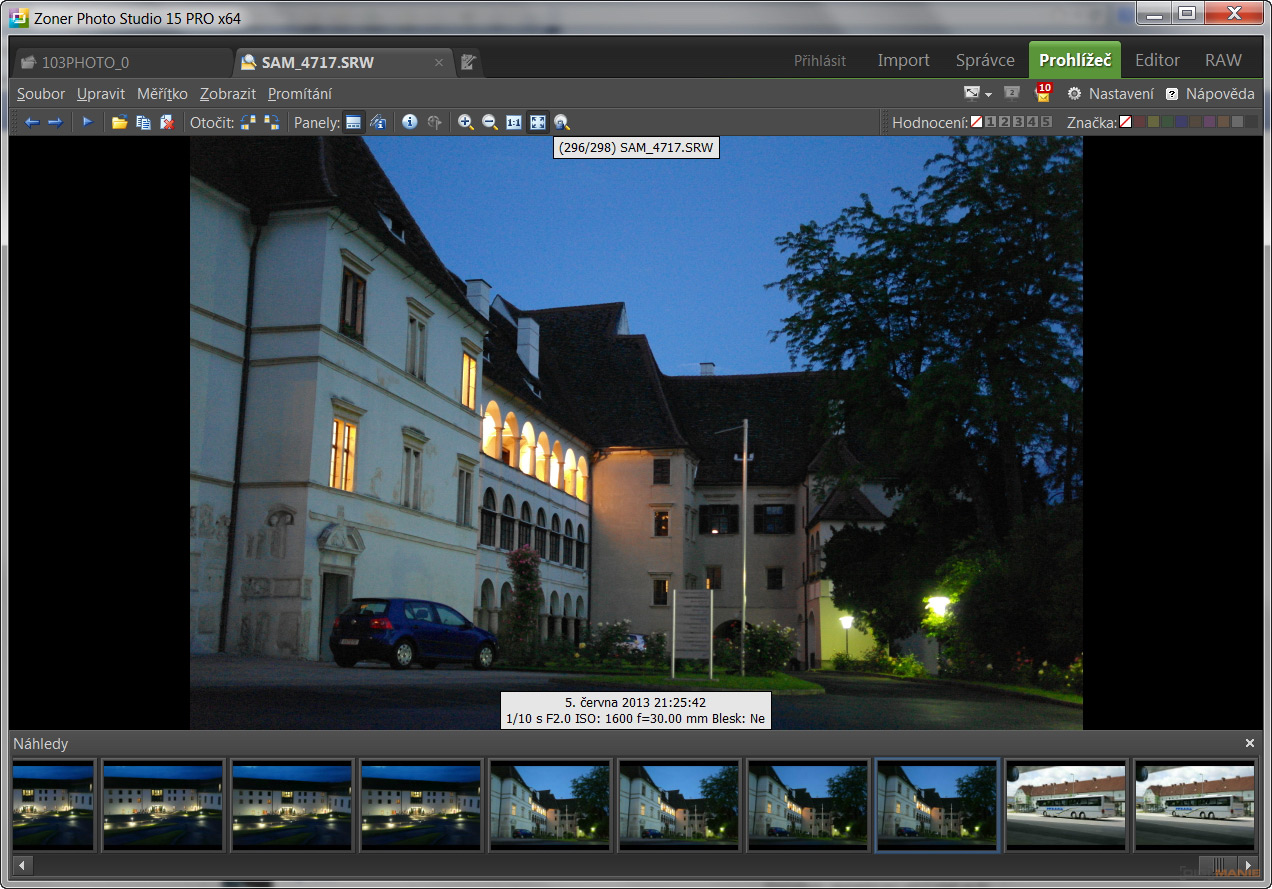Open the notification messages icon showing 10

(x=1043, y=93)
